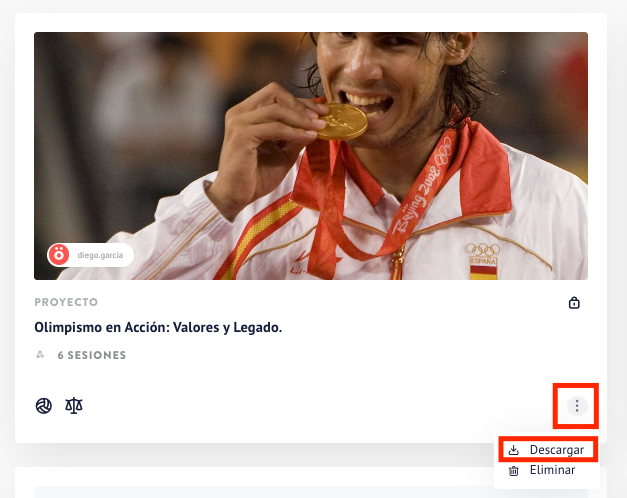Click the sessions icon beside 6 SESIONES
The image size is (627, 498).
(40, 354)
